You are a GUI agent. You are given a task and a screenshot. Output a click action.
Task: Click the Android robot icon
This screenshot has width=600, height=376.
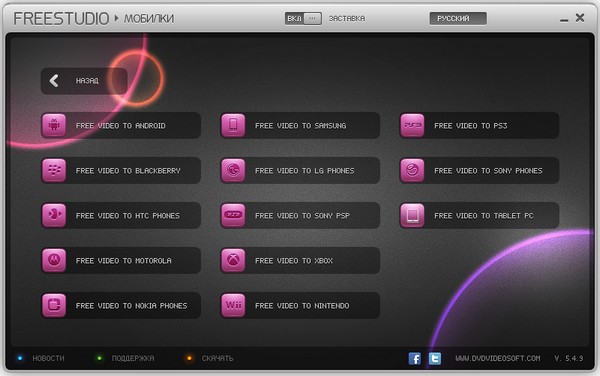click(x=54, y=125)
